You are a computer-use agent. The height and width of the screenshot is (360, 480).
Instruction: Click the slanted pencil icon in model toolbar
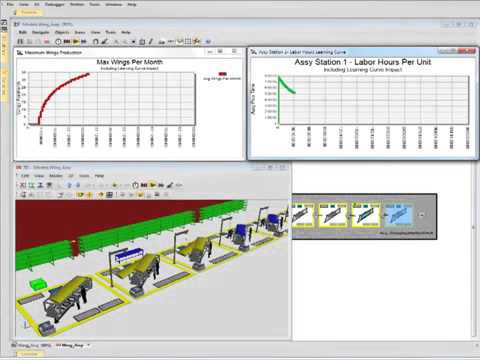[151, 41]
